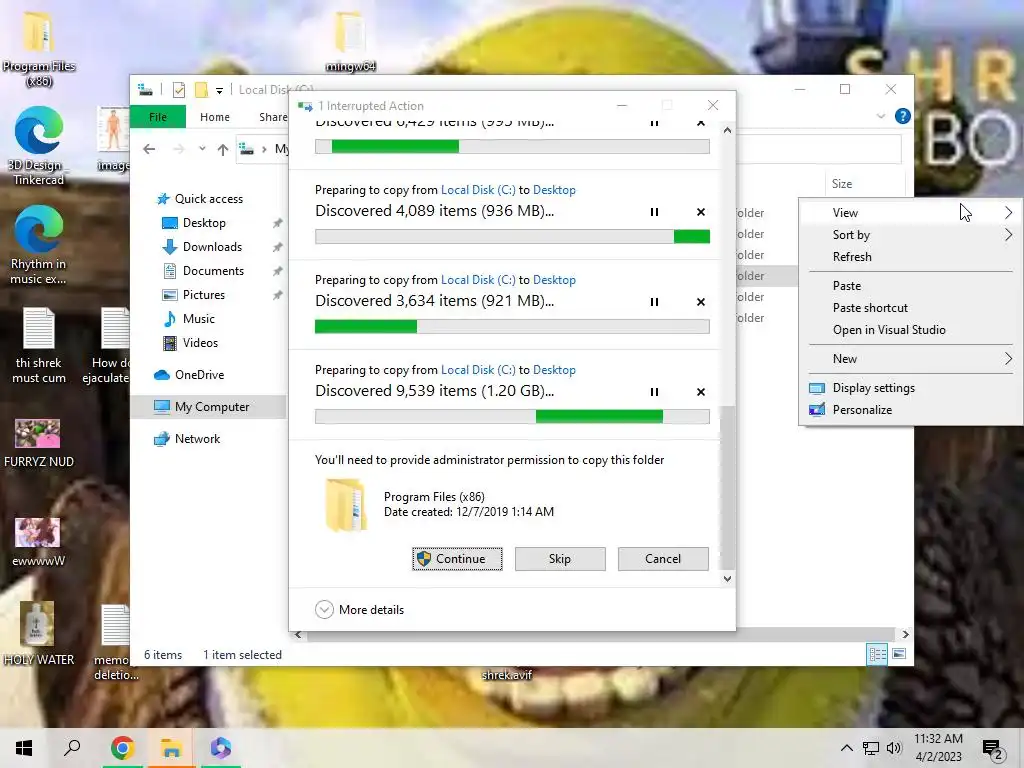Switch to details view icon in status bar
Image resolution: width=1024 pixels, height=768 pixels.
coord(877,654)
